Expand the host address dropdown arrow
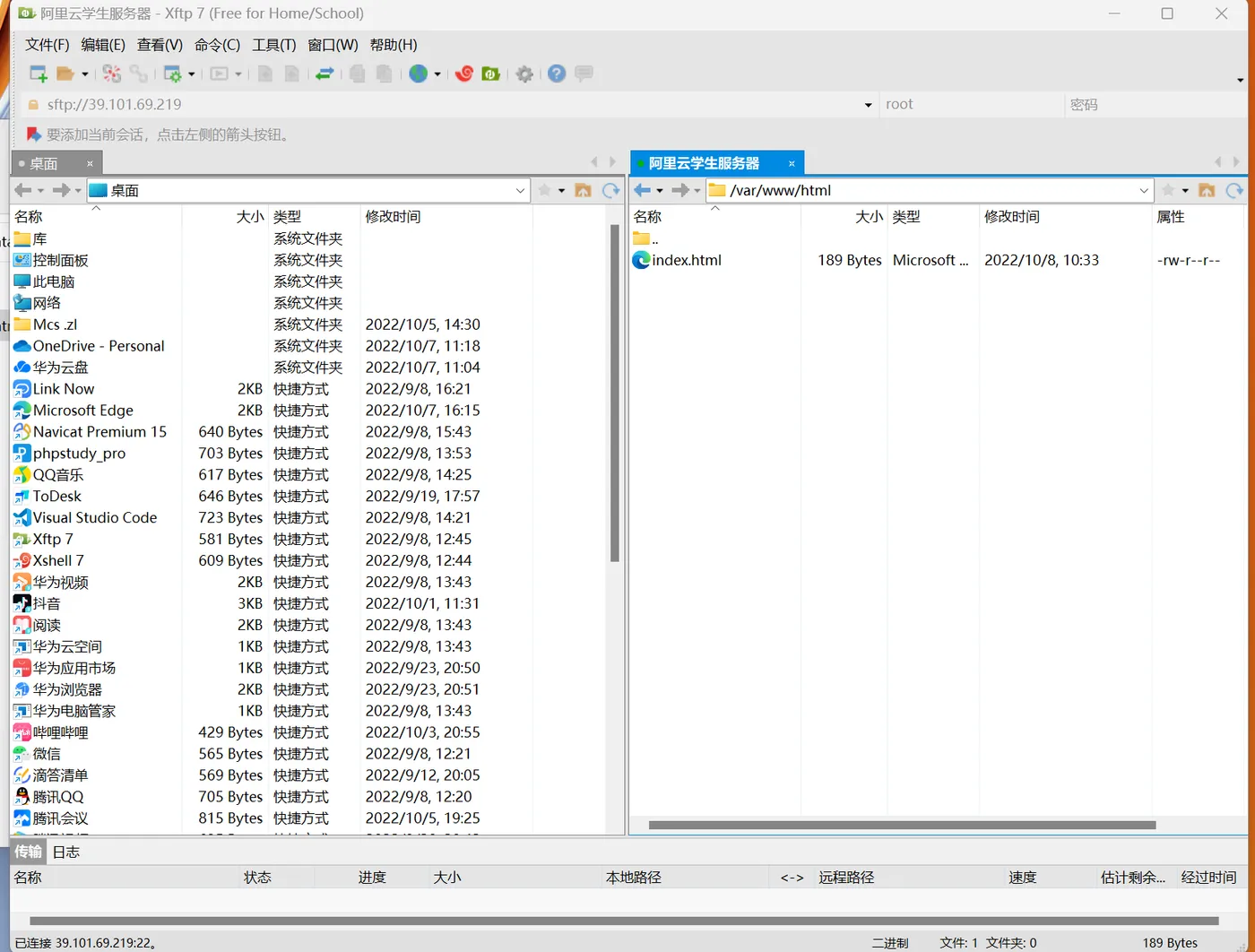 pos(868,105)
